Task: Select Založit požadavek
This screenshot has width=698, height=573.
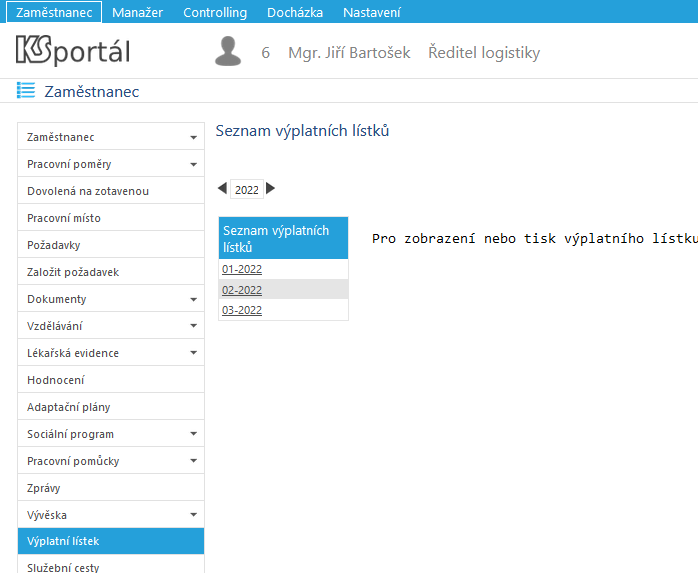Action: (x=111, y=272)
